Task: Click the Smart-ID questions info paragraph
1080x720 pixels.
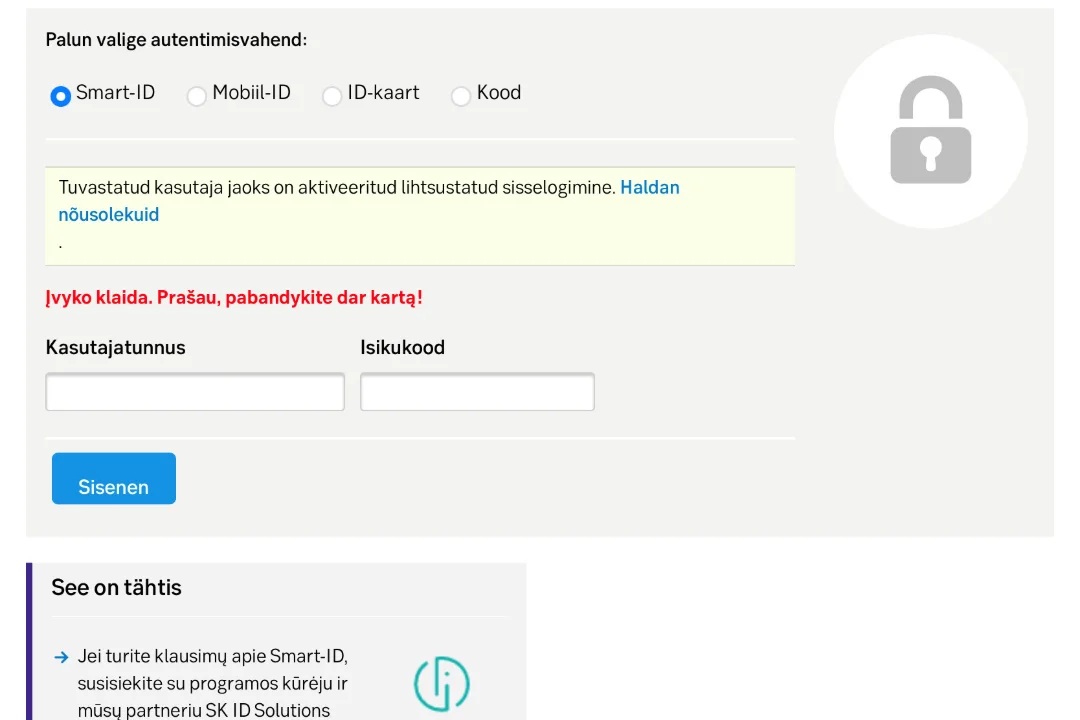Action: tap(213, 683)
